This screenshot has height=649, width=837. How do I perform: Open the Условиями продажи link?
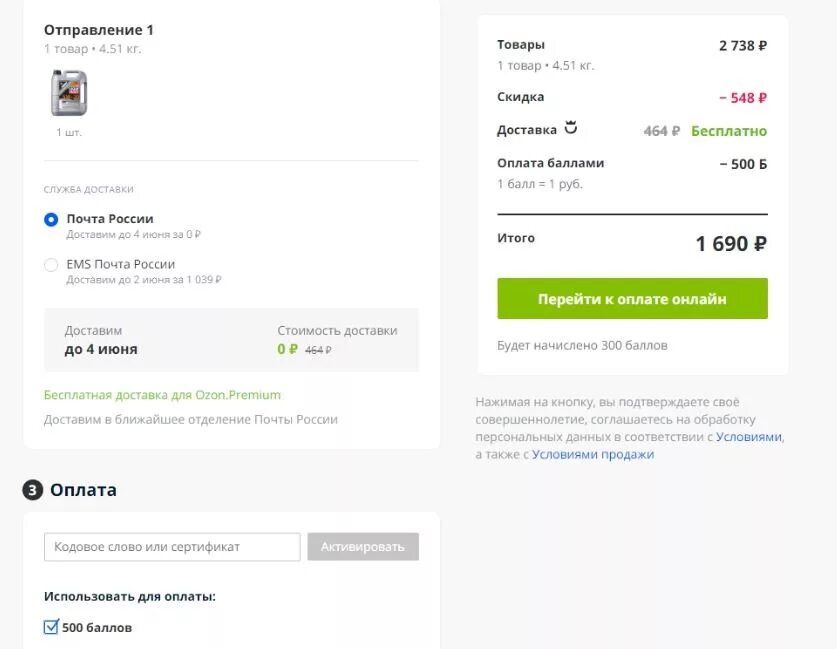pyautogui.click(x=593, y=454)
